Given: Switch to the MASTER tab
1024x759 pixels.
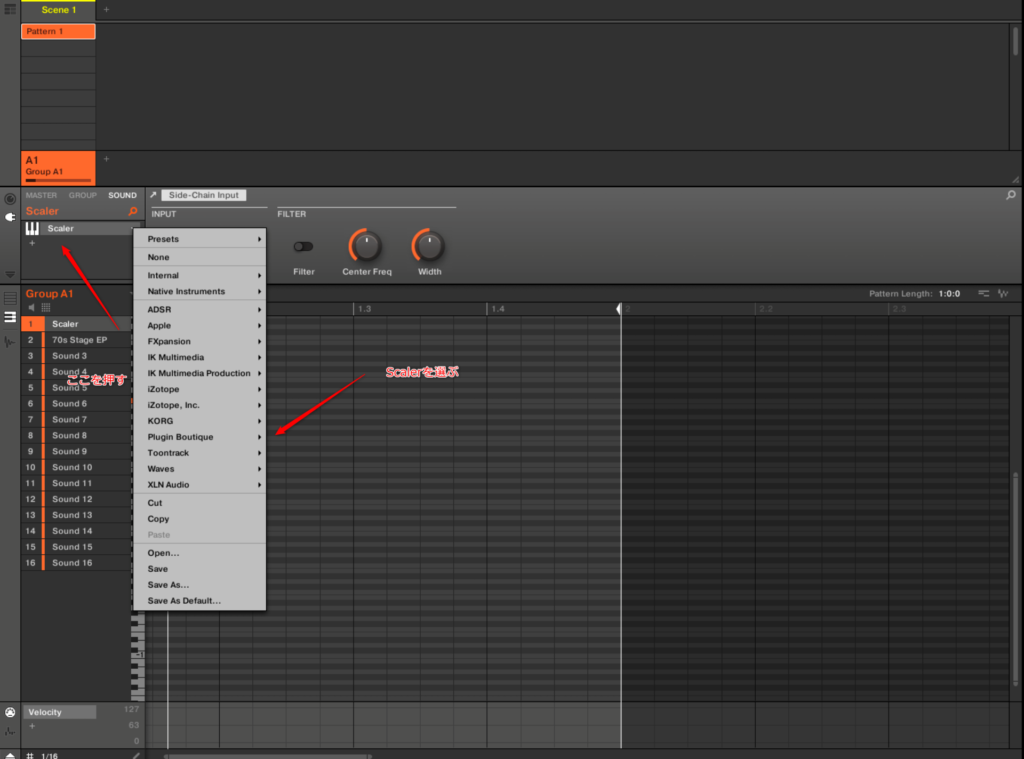Looking at the screenshot, I should 41,196.
